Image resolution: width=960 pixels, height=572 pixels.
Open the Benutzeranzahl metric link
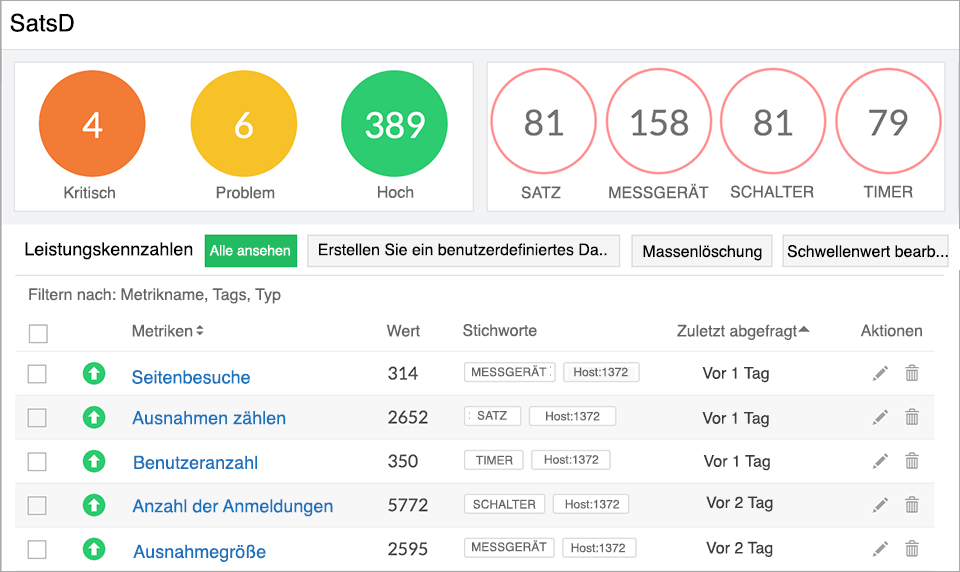coord(195,462)
